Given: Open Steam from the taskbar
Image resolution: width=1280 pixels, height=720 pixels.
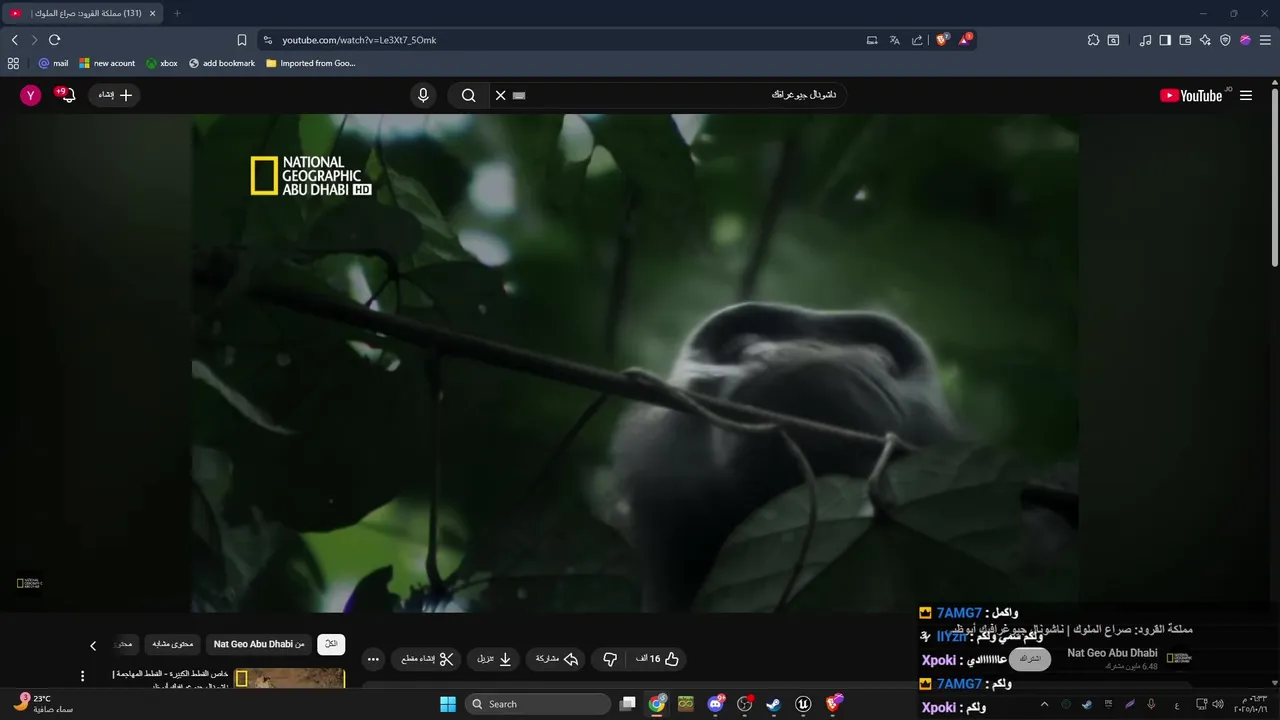Looking at the screenshot, I should click(773, 704).
